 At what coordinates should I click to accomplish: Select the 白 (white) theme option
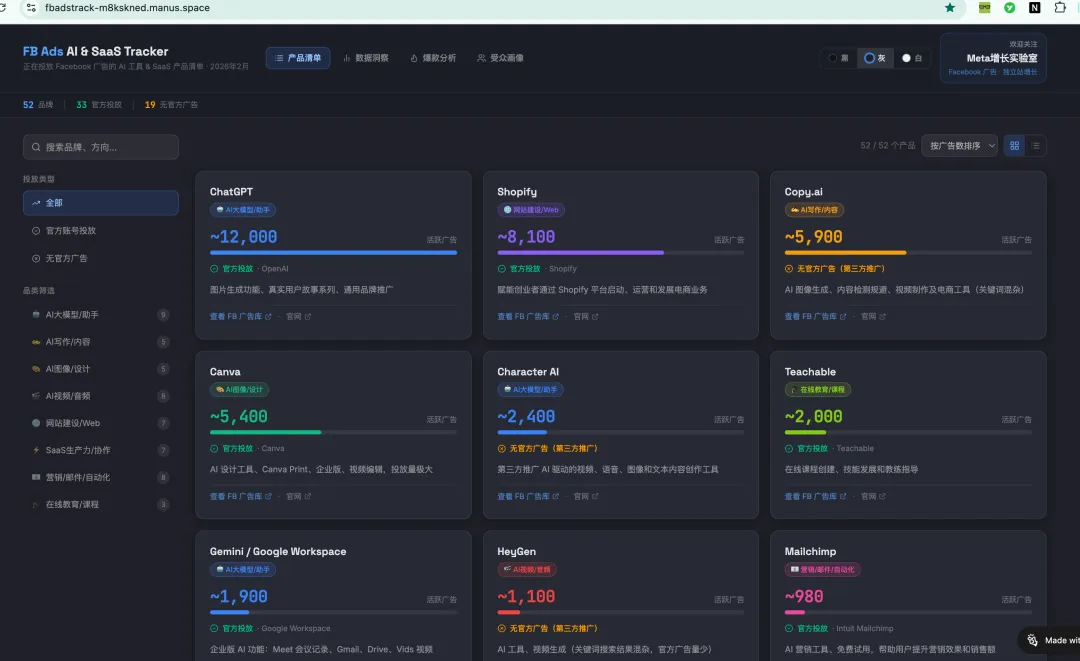(912, 58)
